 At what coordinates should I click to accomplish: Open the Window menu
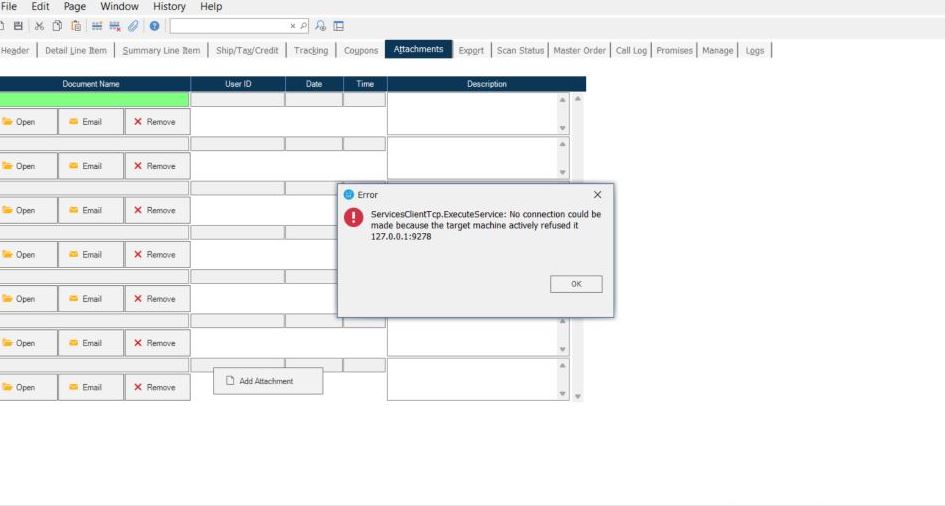point(119,7)
